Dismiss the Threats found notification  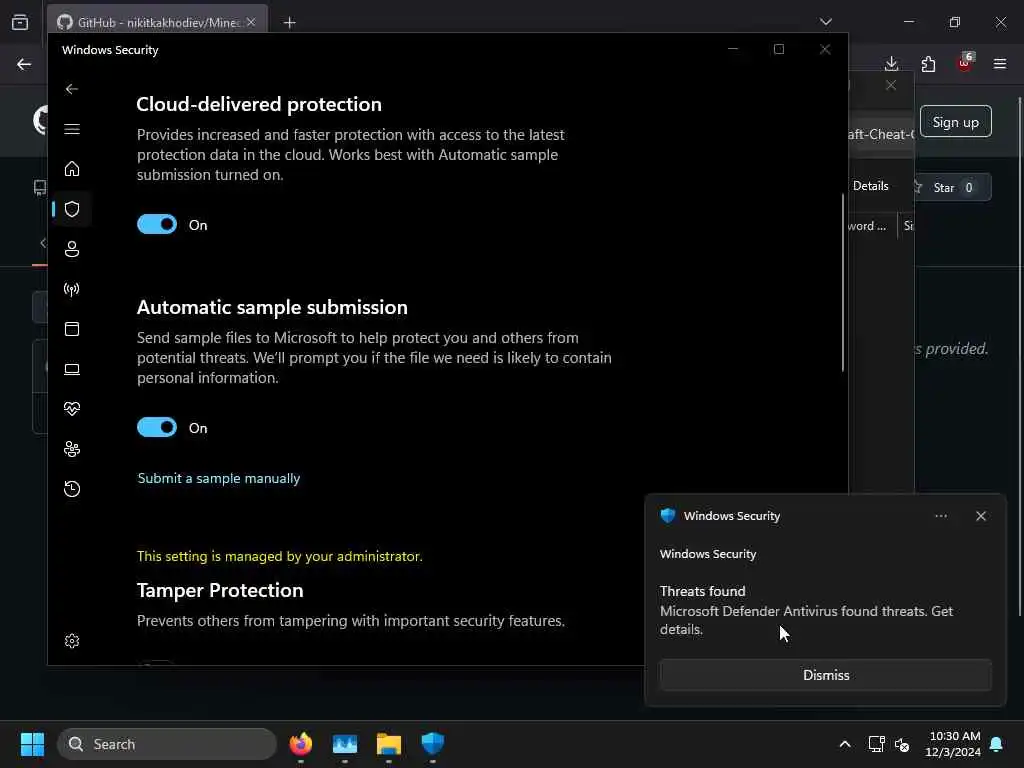[825, 675]
